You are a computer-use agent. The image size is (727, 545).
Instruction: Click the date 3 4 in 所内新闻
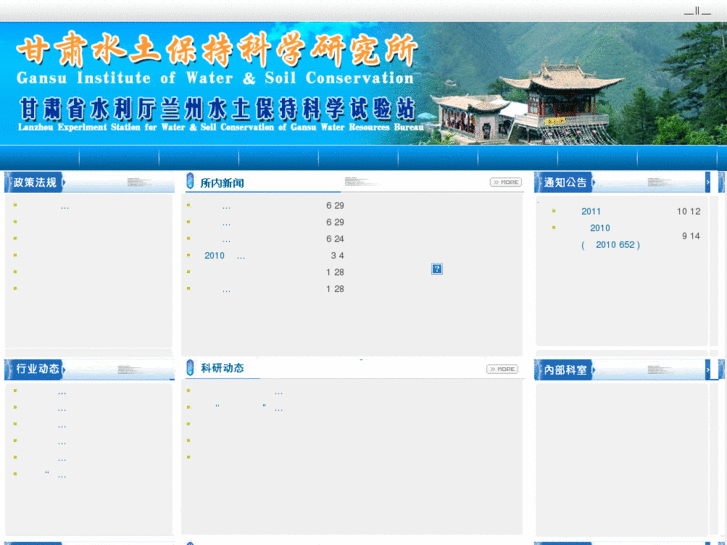pos(337,256)
